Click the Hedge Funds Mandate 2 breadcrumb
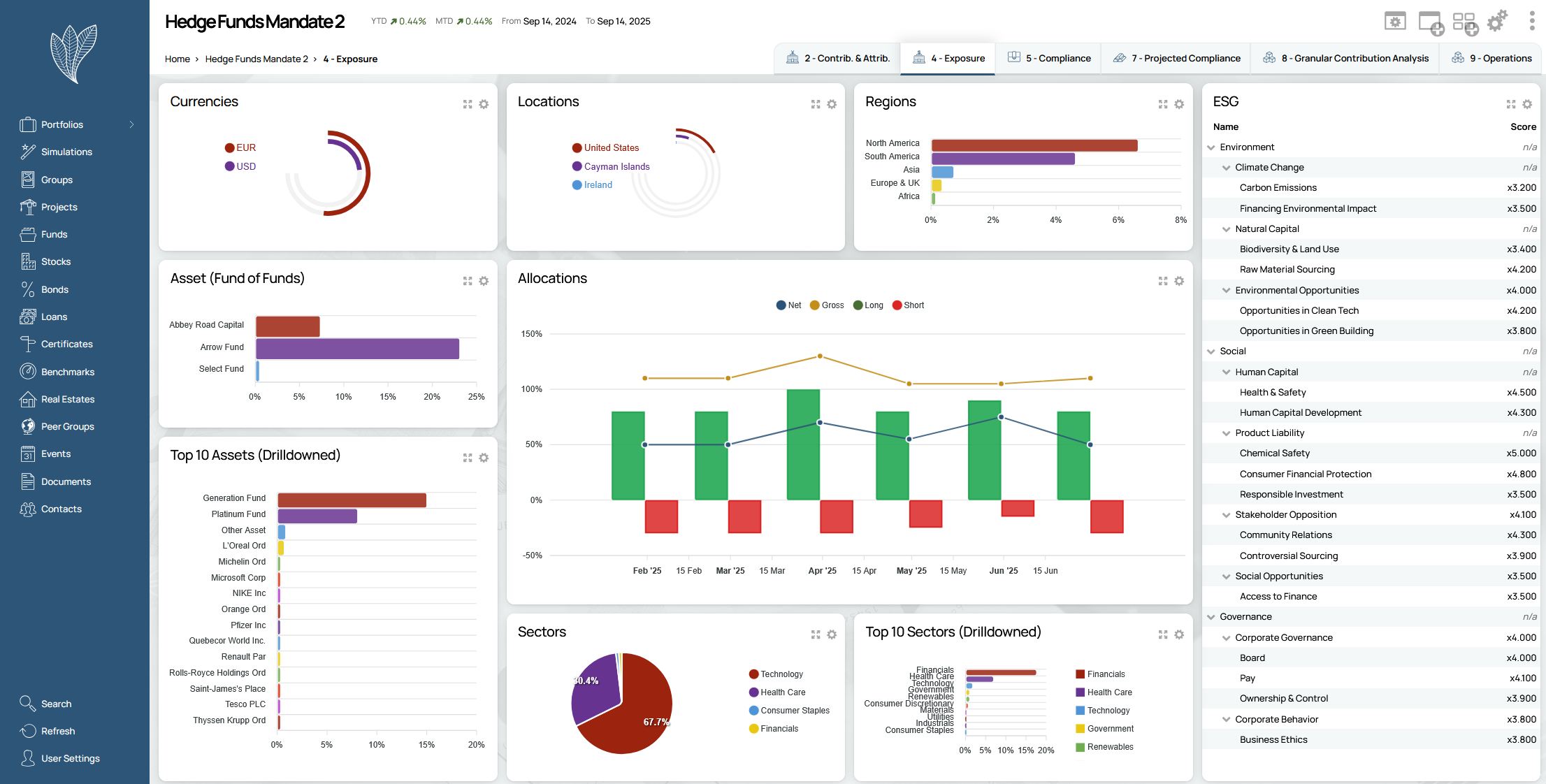Screen dimensions: 1546x784 coord(256,59)
